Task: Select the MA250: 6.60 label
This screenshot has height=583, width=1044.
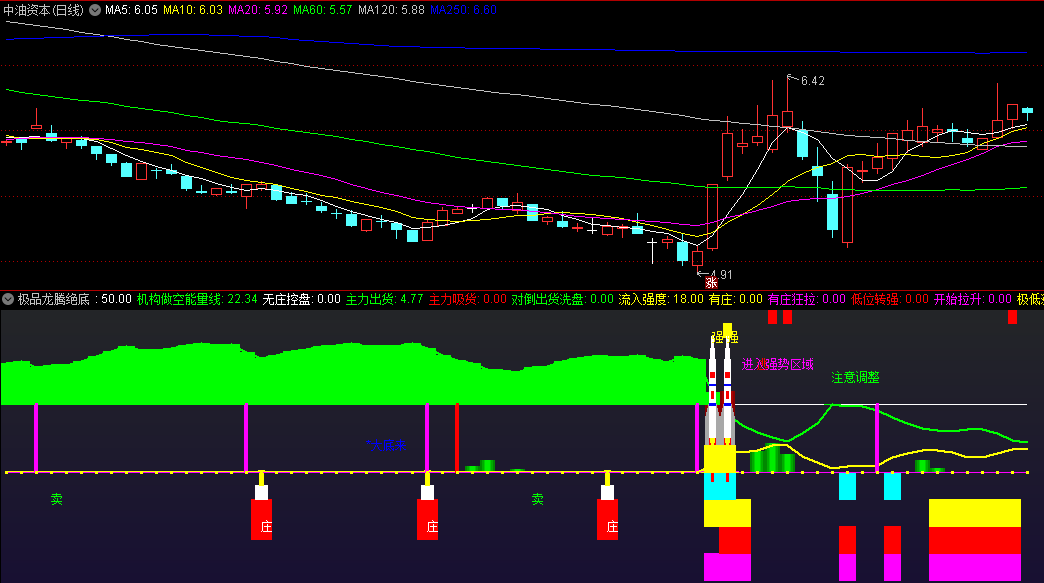Action: [x=463, y=10]
